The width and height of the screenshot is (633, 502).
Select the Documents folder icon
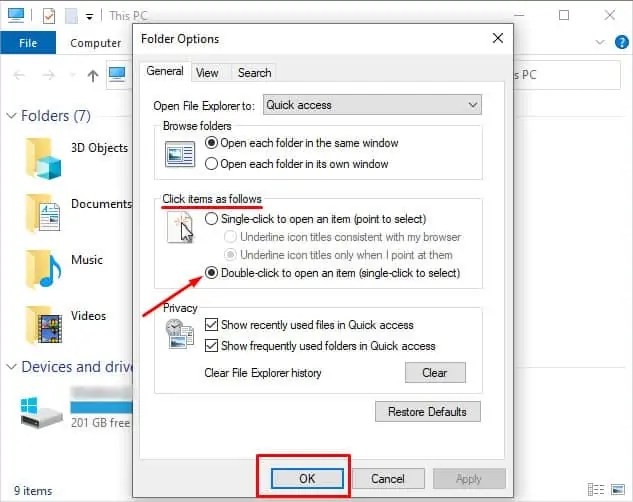click(43, 214)
